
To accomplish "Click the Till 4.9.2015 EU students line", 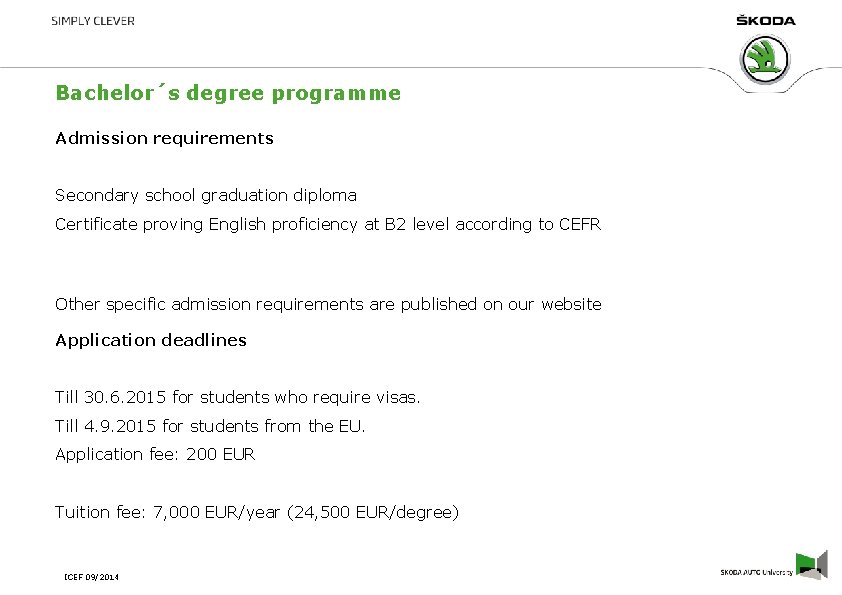I will (x=210, y=426).
